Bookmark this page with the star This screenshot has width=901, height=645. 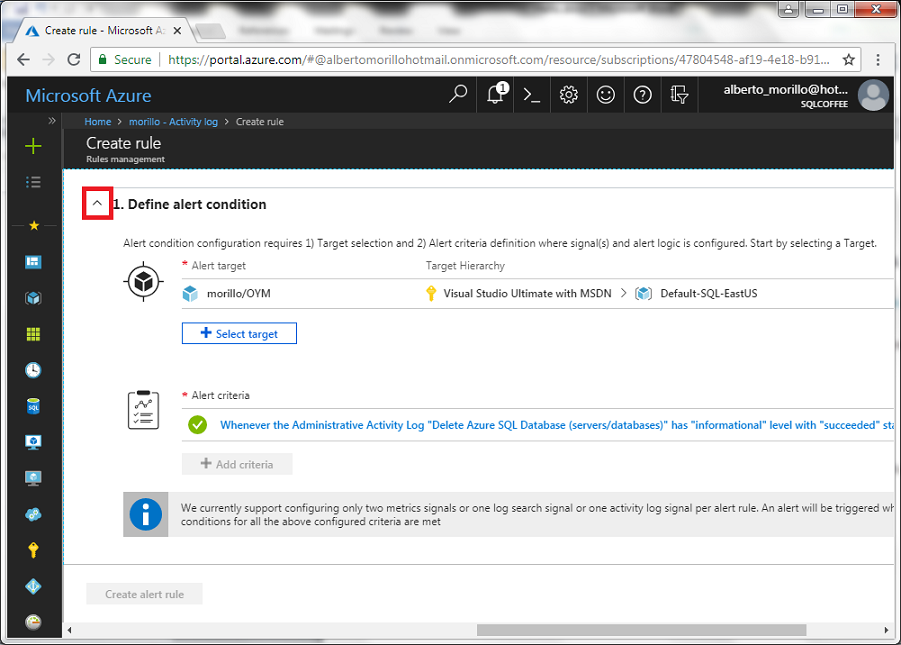849,59
